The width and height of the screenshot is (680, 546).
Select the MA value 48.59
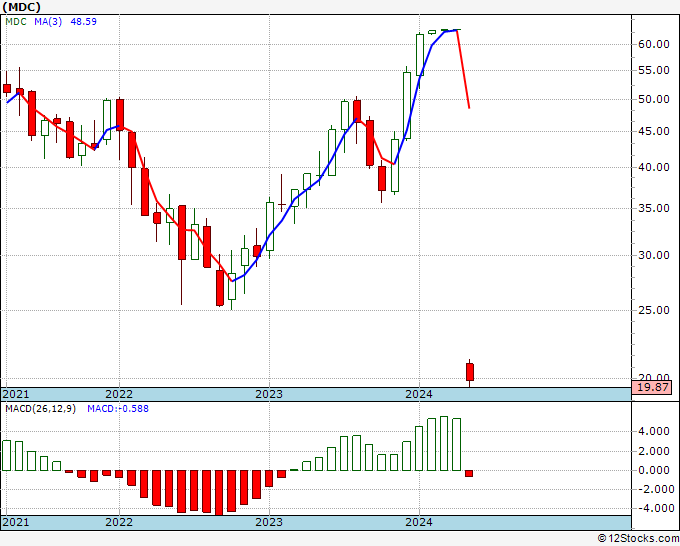[83, 22]
